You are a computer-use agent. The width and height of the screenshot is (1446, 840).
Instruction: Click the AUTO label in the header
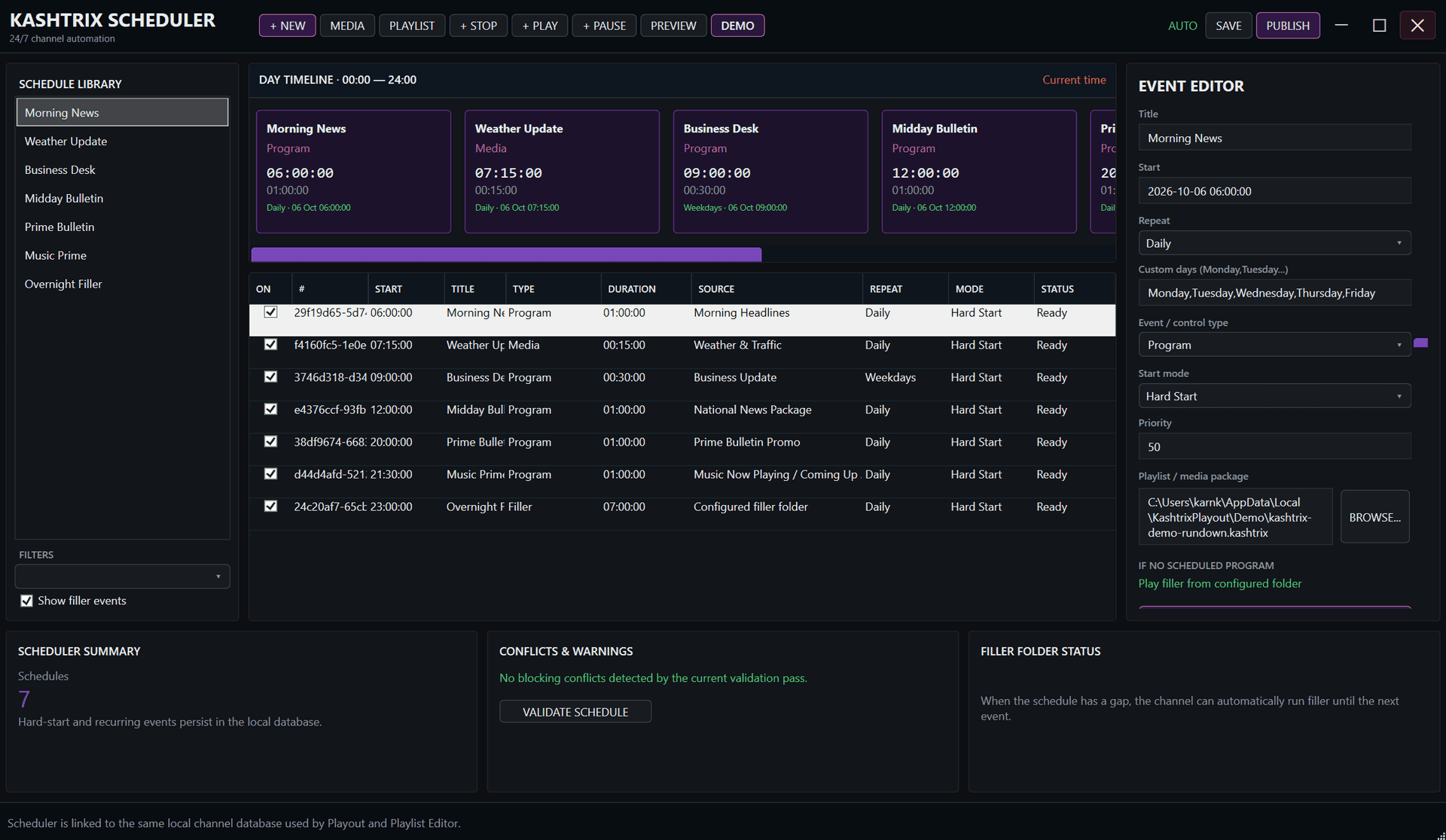(x=1182, y=26)
